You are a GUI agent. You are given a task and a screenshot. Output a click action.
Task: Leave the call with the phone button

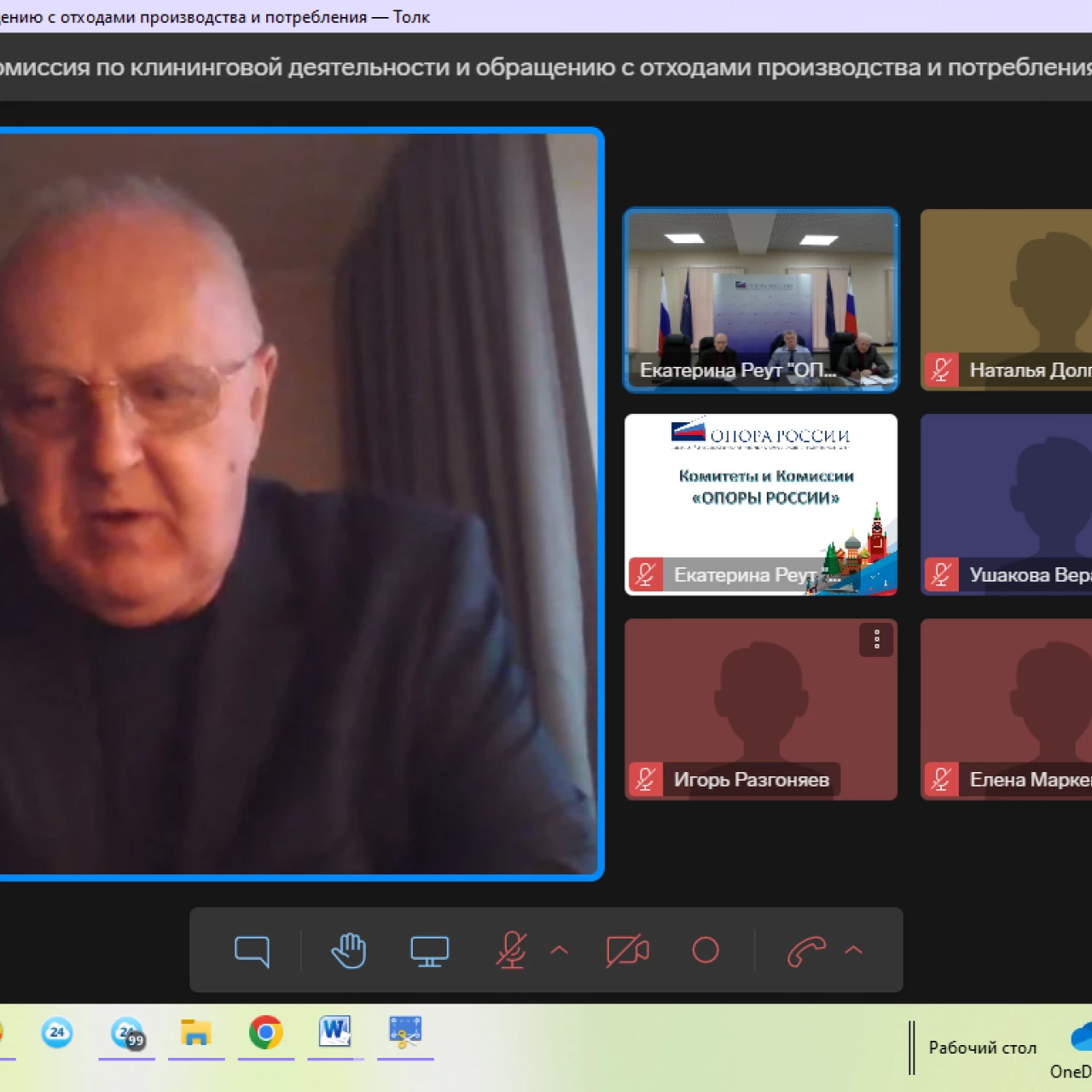tap(806, 950)
